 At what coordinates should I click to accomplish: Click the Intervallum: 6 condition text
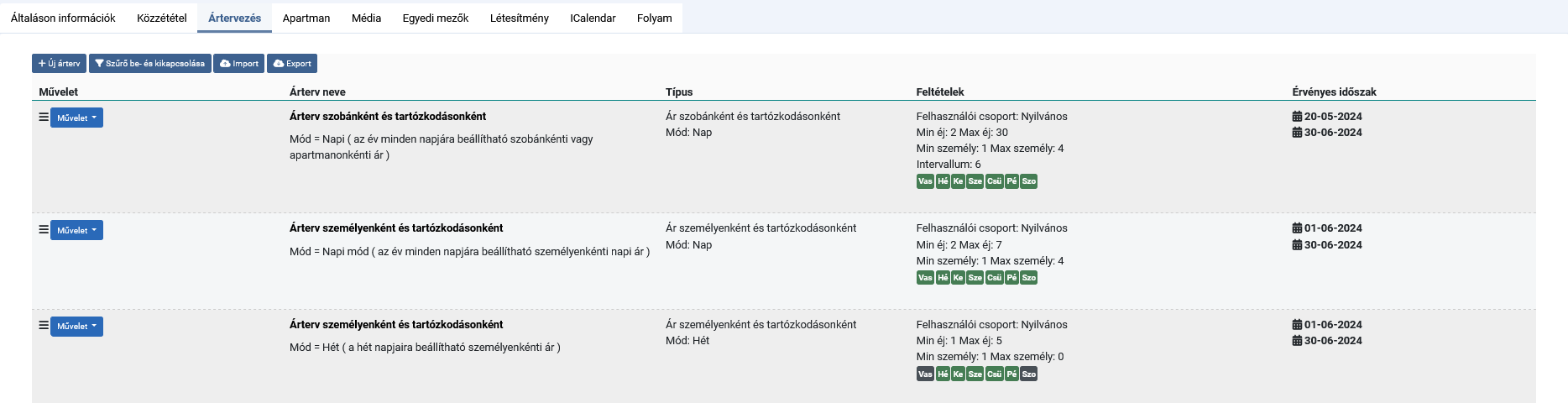(x=949, y=165)
